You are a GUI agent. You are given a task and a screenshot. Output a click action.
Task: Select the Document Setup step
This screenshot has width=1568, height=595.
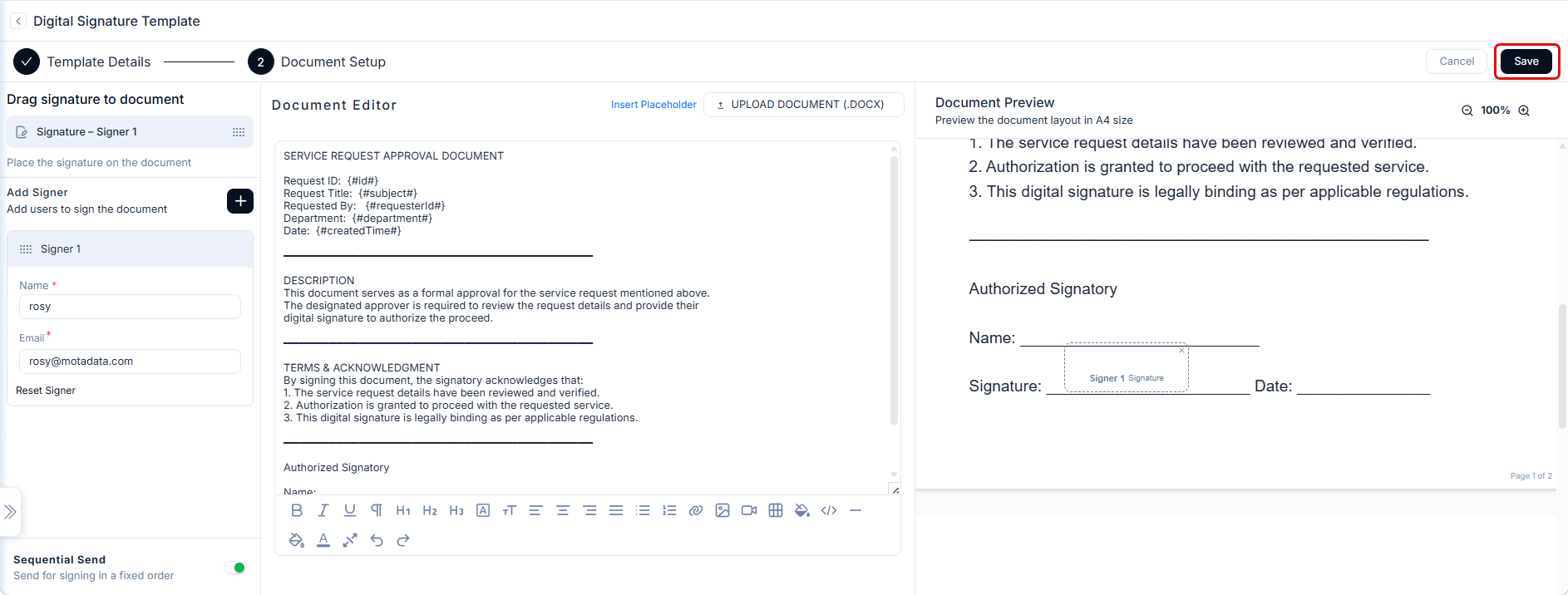[317, 61]
